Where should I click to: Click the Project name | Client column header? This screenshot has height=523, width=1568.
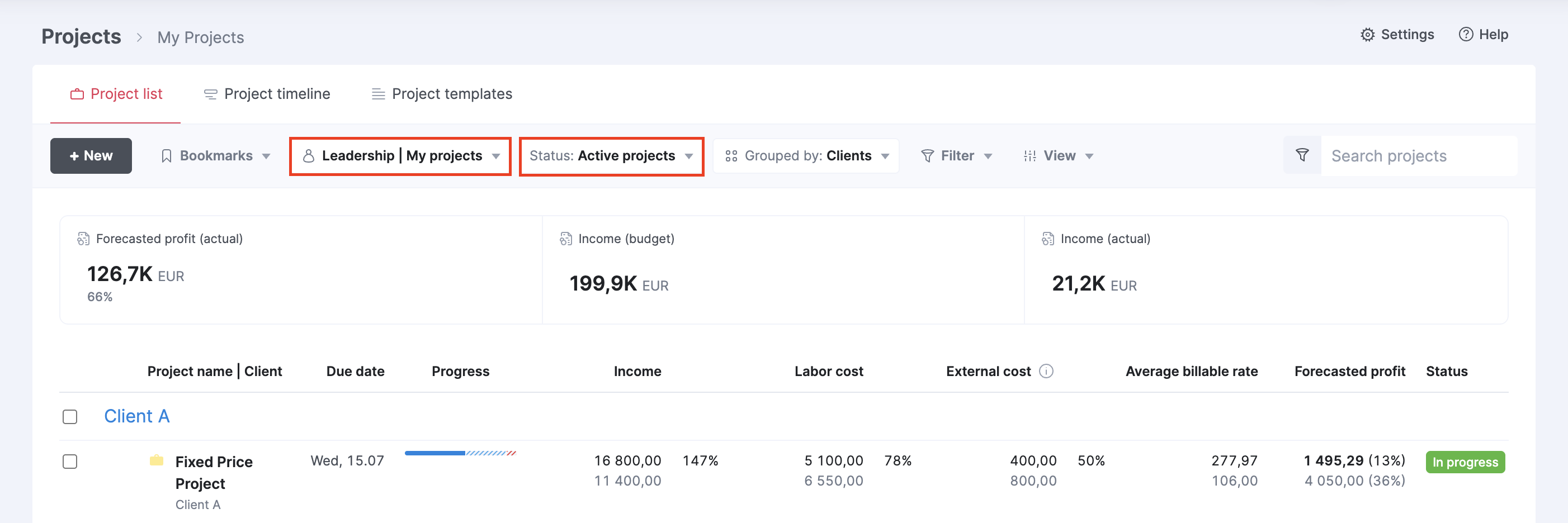pos(214,372)
